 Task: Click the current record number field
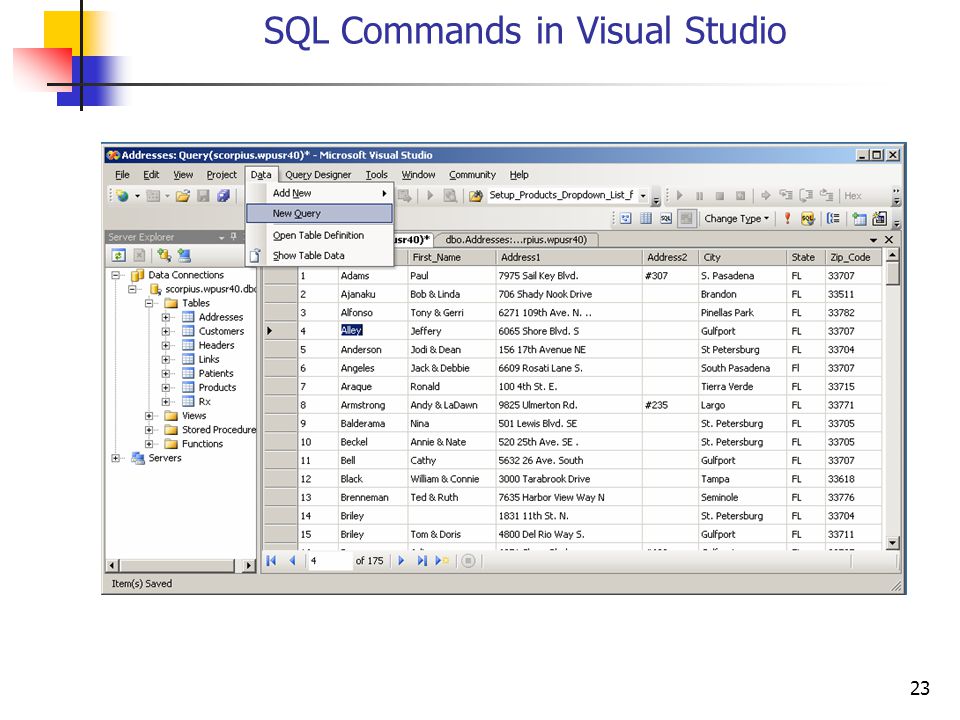coord(329,560)
